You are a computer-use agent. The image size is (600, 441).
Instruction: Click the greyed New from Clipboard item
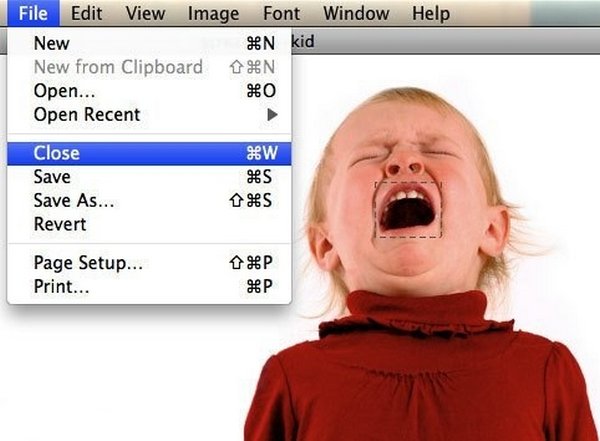tap(149, 67)
